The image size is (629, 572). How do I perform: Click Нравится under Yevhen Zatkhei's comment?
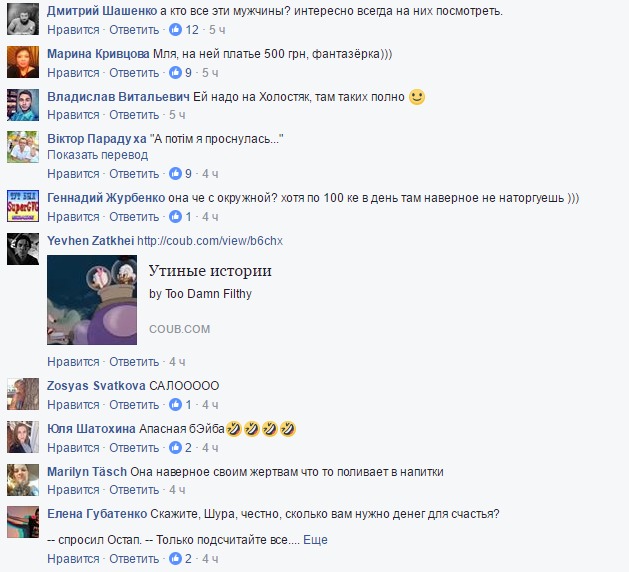[x=73, y=362]
